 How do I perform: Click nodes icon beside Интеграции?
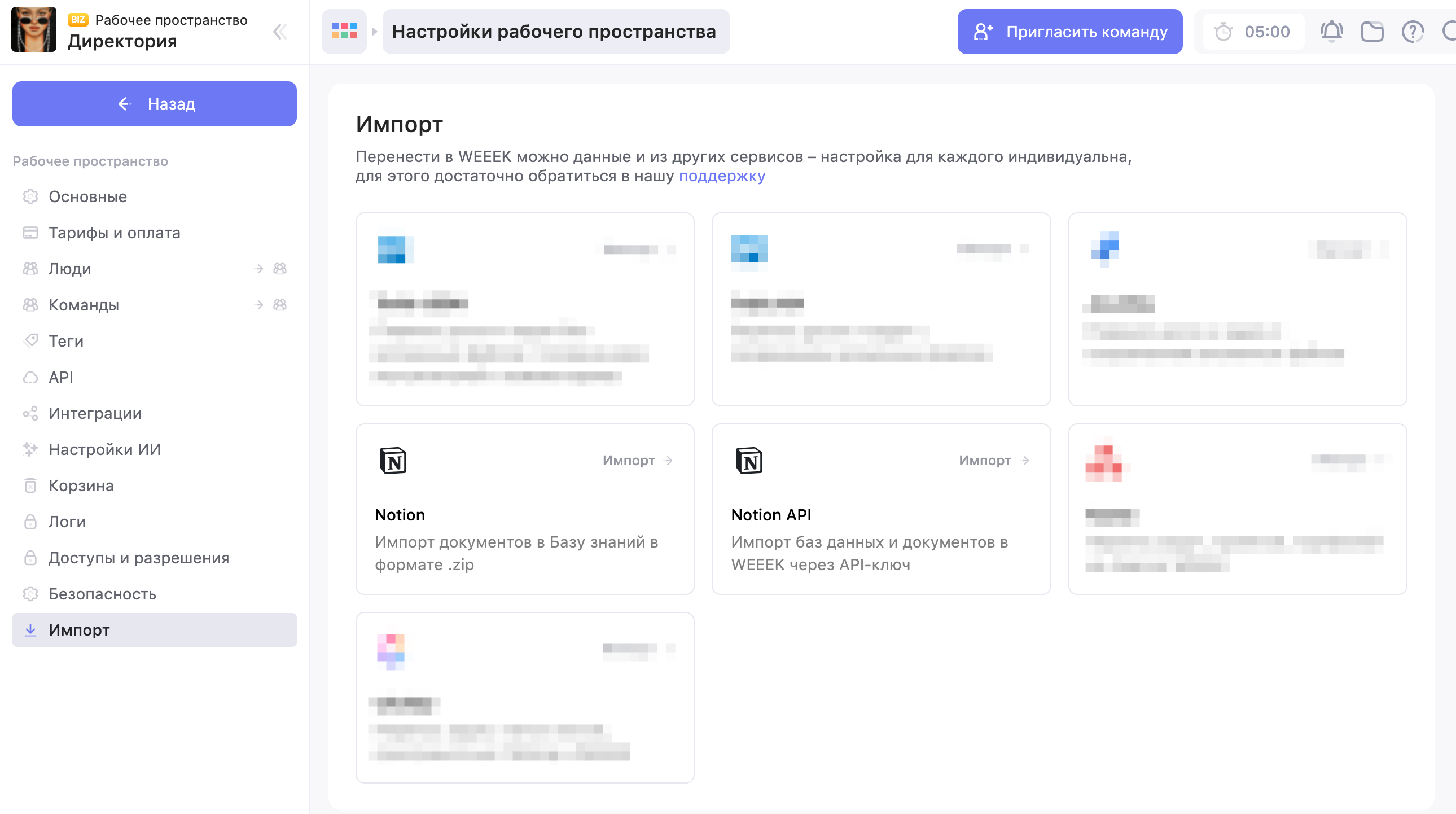pyautogui.click(x=30, y=414)
